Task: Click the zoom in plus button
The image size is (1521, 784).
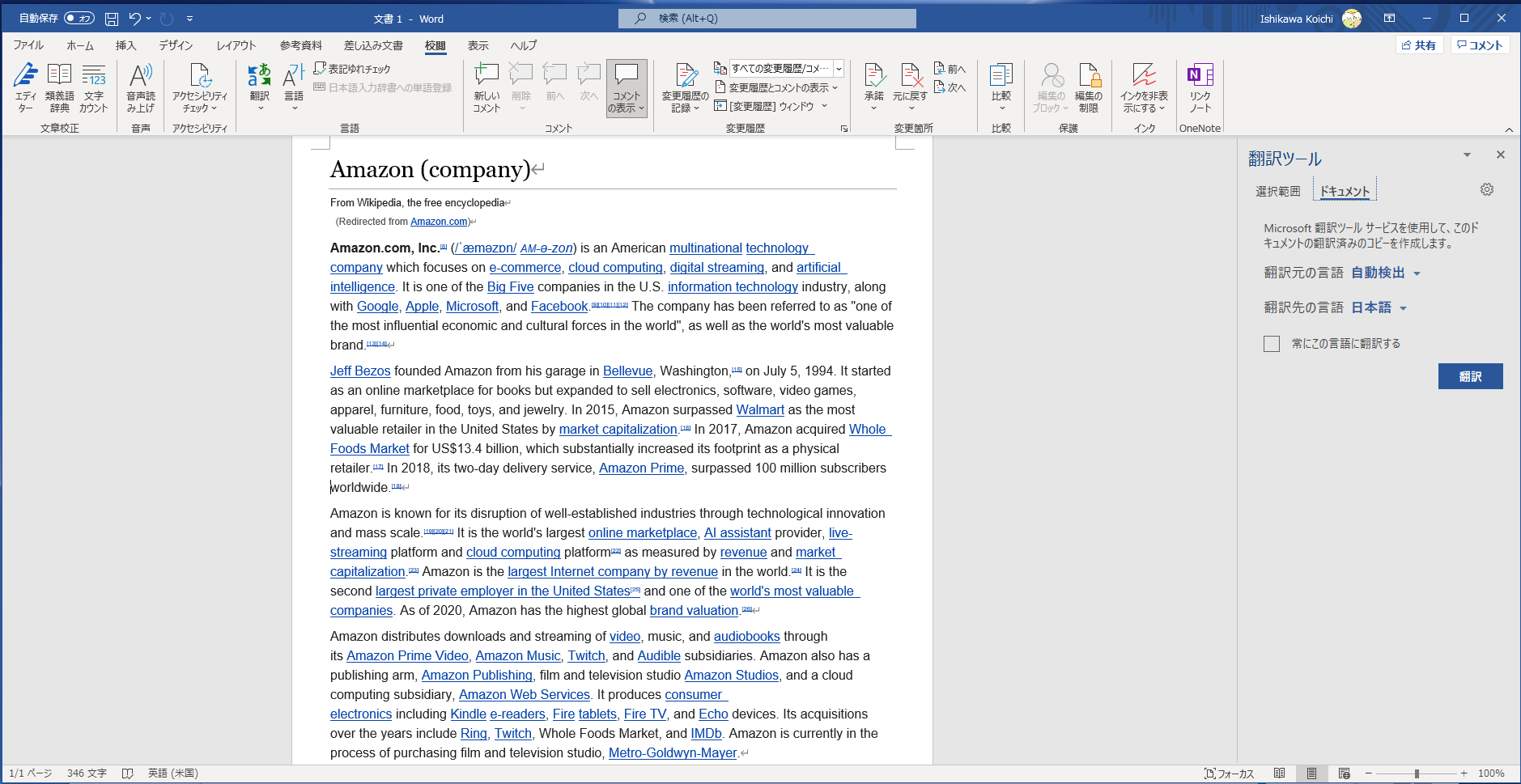Action: pos(1464,773)
